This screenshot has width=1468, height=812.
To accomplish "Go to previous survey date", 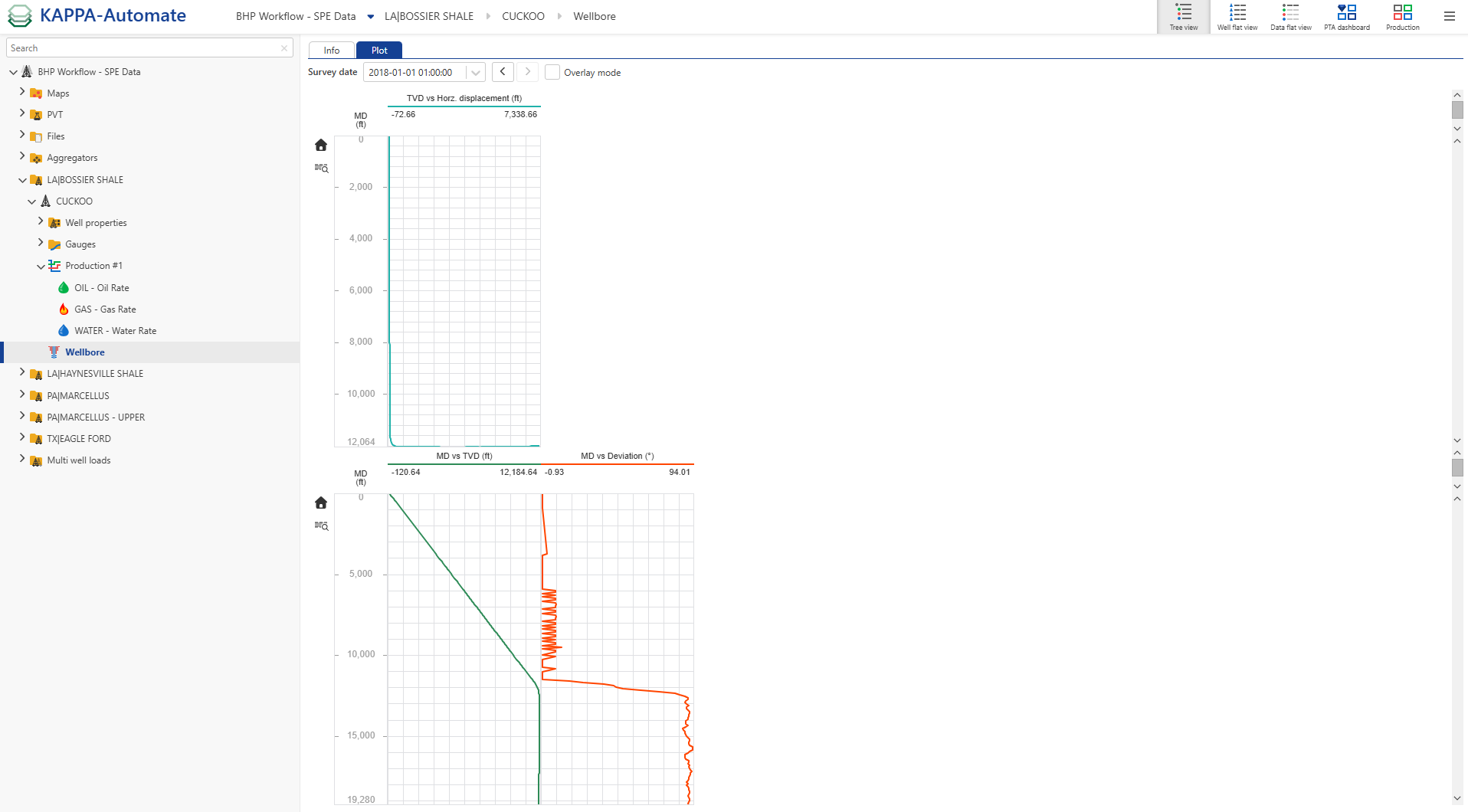I will coord(503,72).
